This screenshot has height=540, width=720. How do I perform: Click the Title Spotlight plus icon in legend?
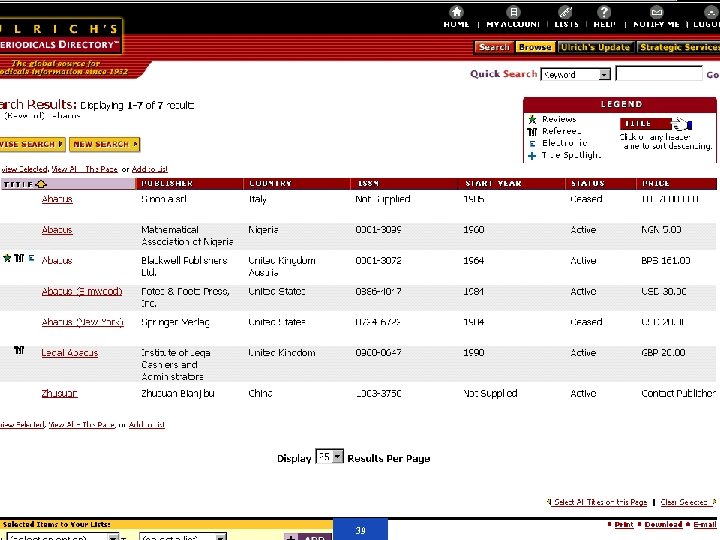[532, 156]
